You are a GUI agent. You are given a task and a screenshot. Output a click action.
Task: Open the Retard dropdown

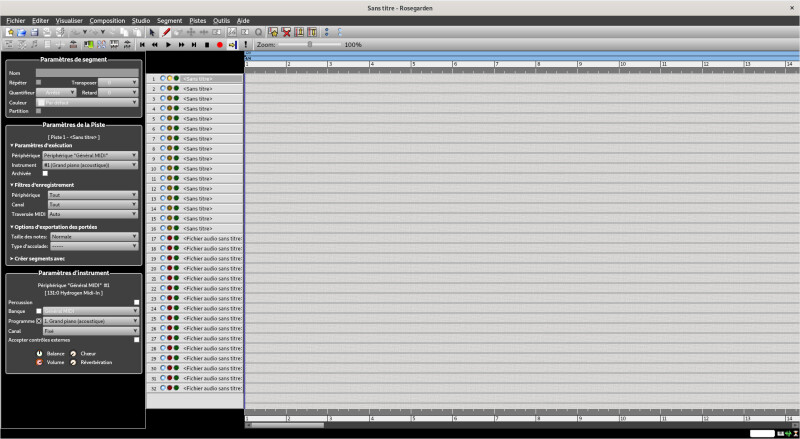pyautogui.click(x=118, y=92)
